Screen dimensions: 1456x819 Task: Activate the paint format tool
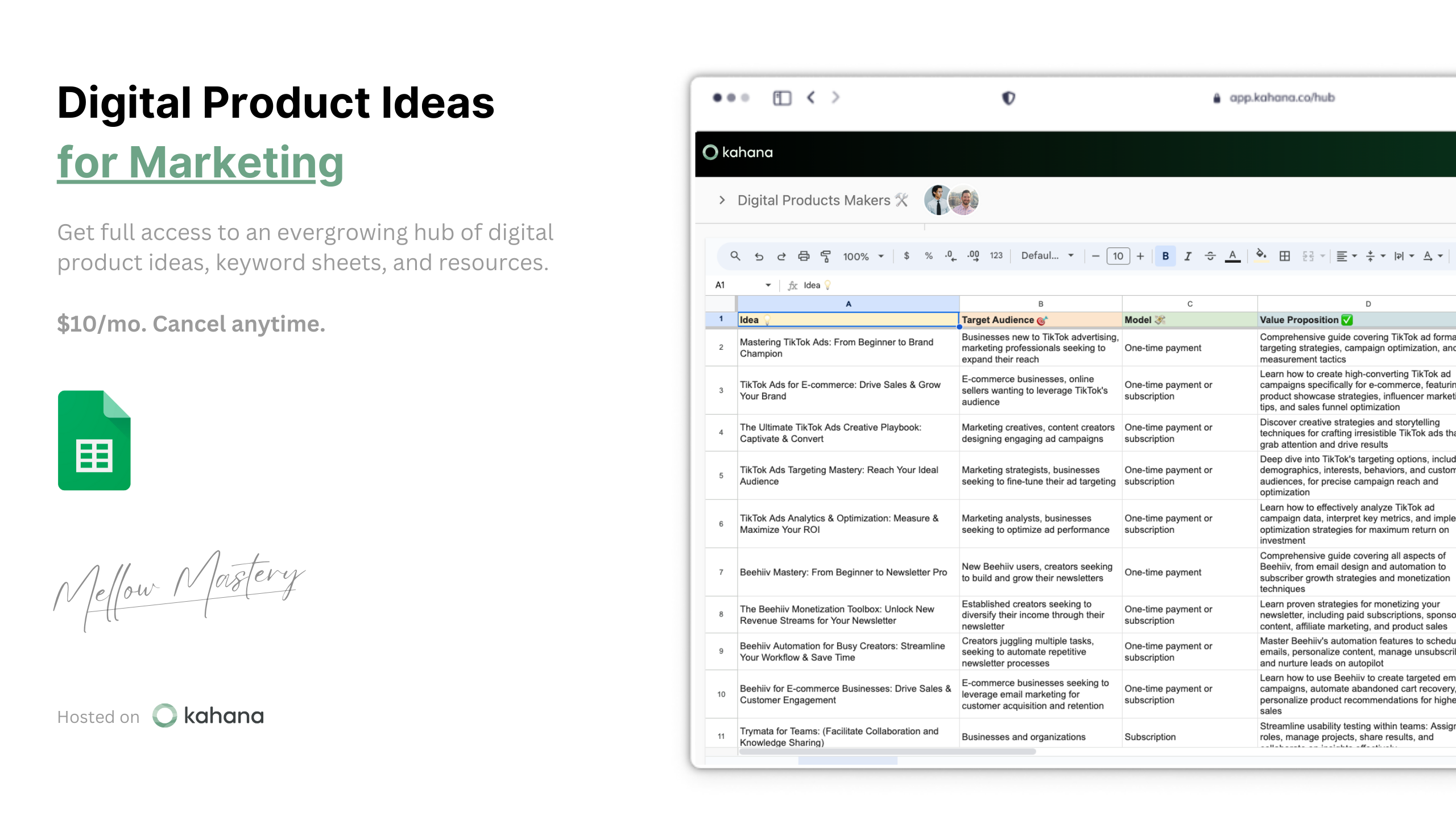point(825,256)
